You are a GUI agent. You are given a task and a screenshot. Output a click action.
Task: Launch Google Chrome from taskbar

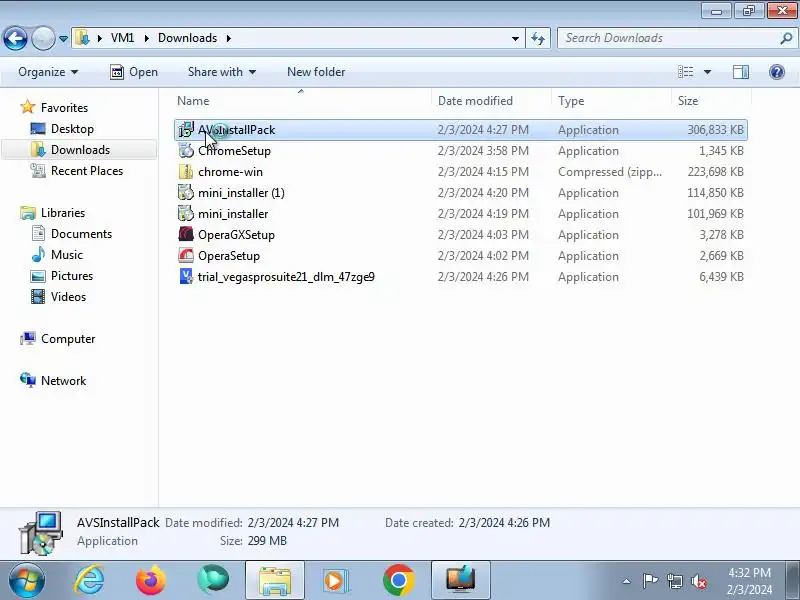point(398,580)
